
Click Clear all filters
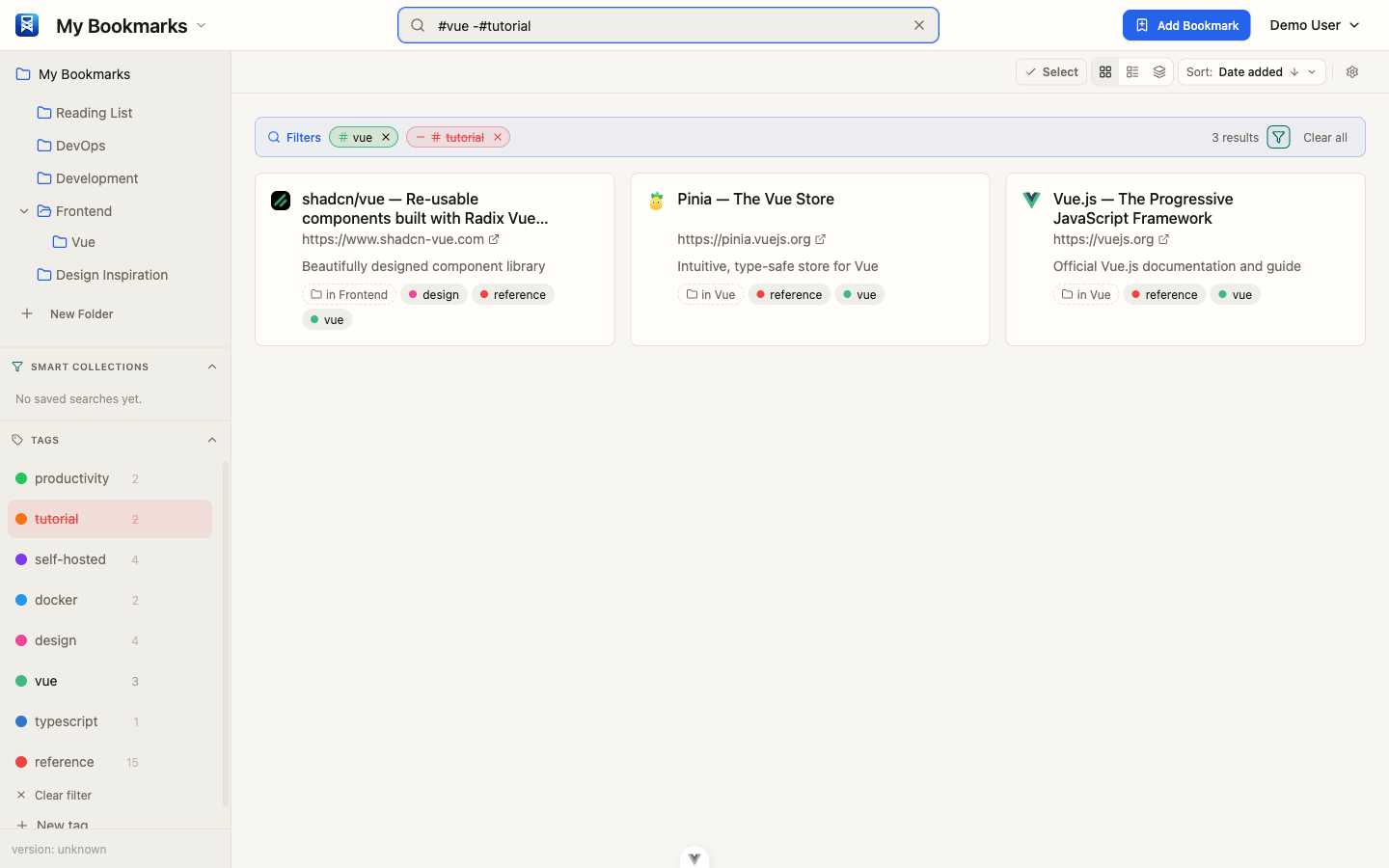point(1325,137)
